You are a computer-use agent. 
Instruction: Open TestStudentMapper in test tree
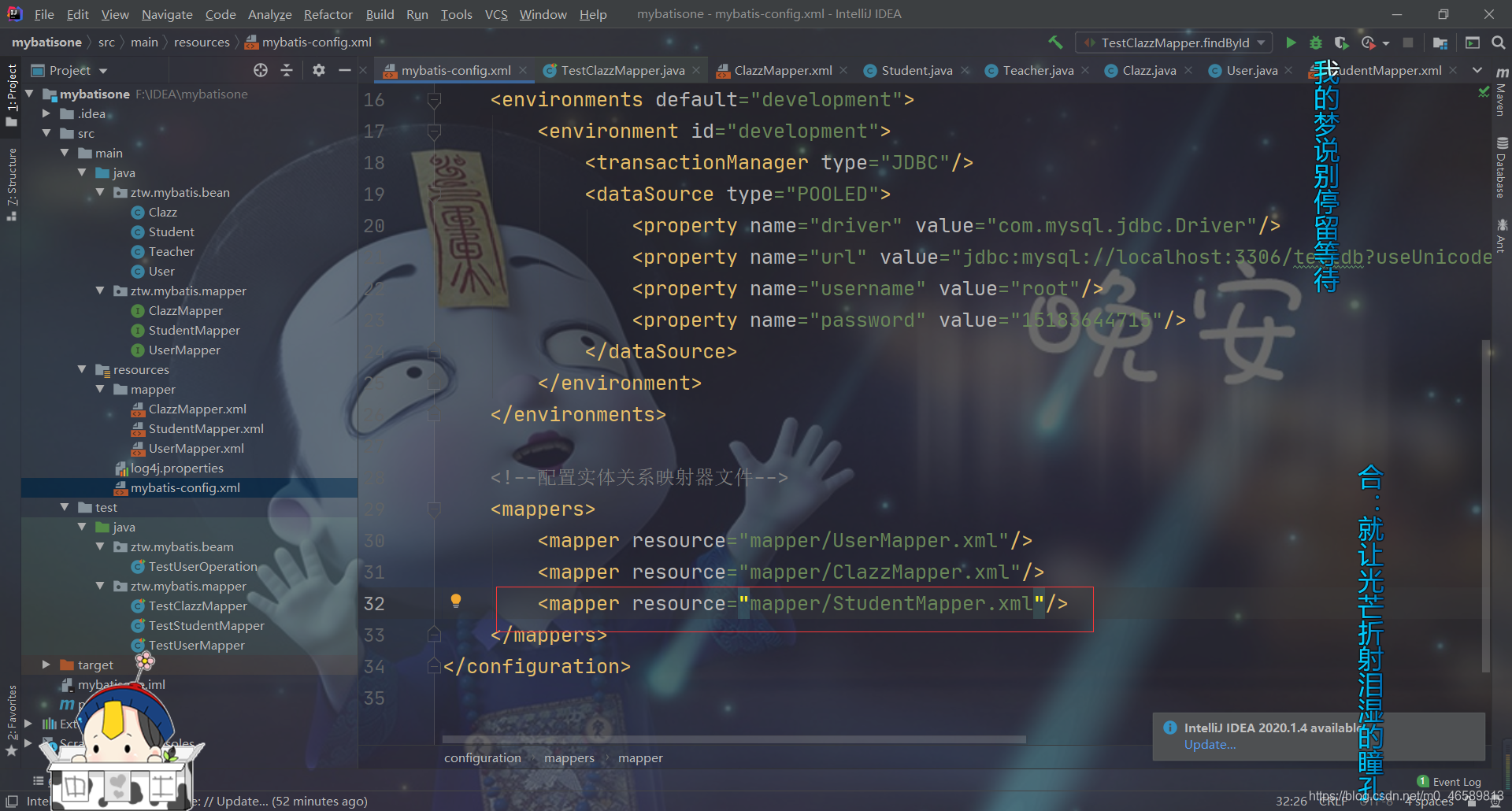coord(206,625)
